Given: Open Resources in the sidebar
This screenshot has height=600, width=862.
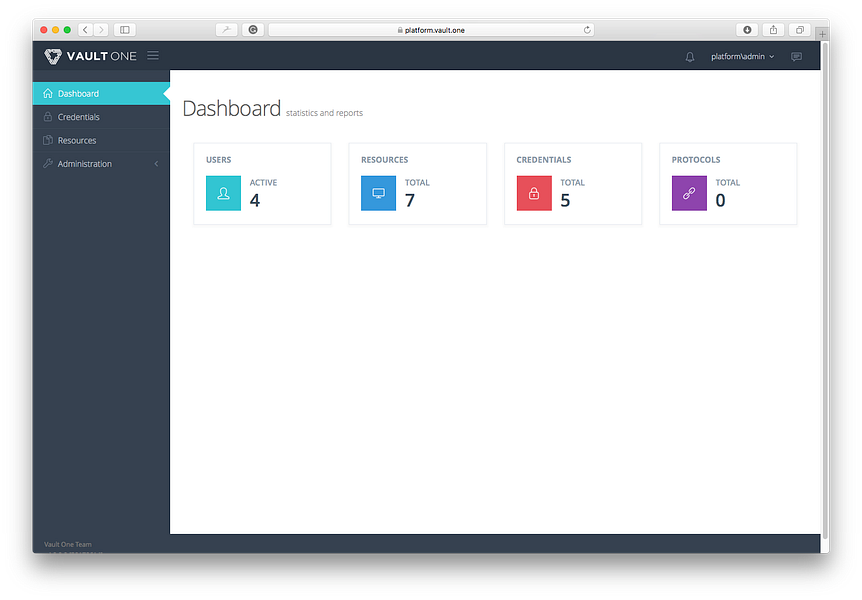Looking at the screenshot, I should 101,140.
